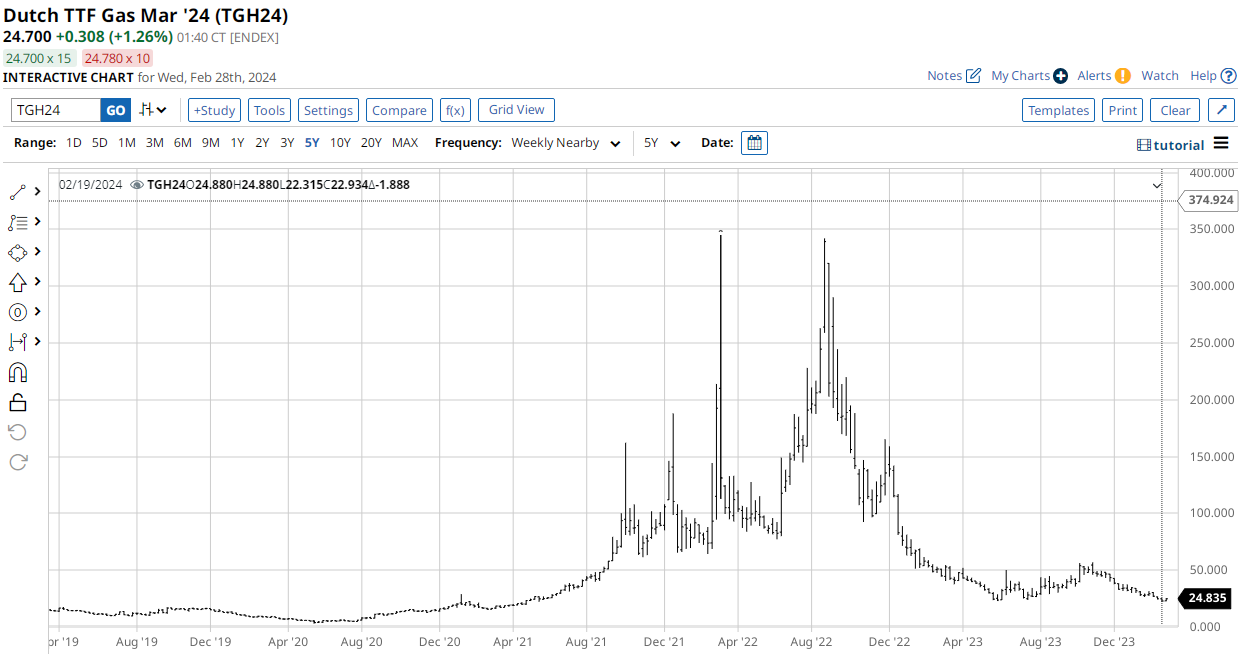Expand the measure tool options arrow
The image size is (1252, 665).
click(x=37, y=341)
